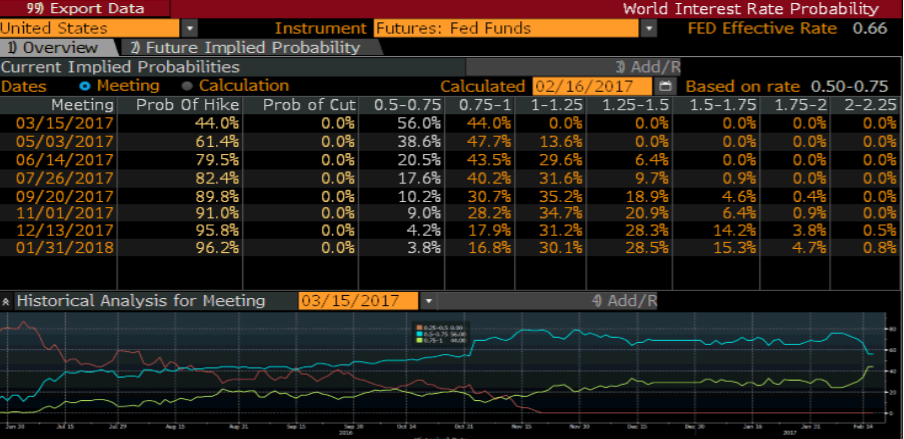Select the 12/13/2017 meeting row date
This screenshot has height=439, width=904.
[x=65, y=230]
